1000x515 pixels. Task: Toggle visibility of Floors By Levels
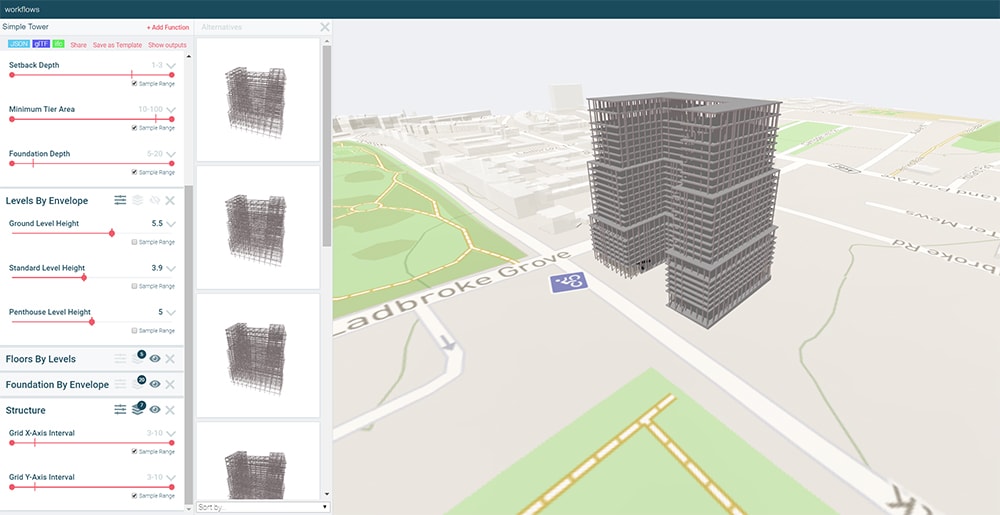[155, 359]
